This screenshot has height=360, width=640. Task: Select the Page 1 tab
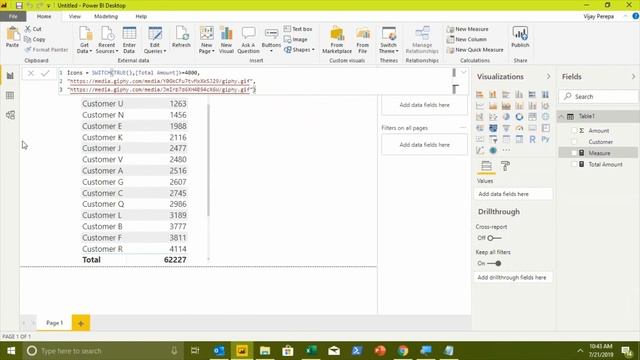click(54, 323)
